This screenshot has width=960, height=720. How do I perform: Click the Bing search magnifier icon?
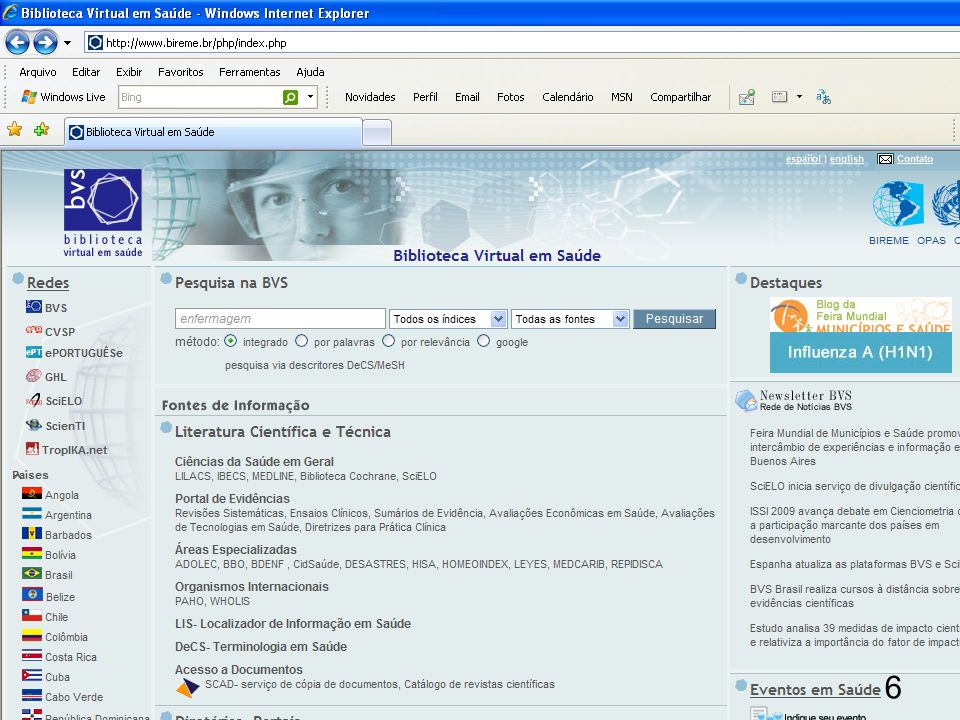pos(290,97)
